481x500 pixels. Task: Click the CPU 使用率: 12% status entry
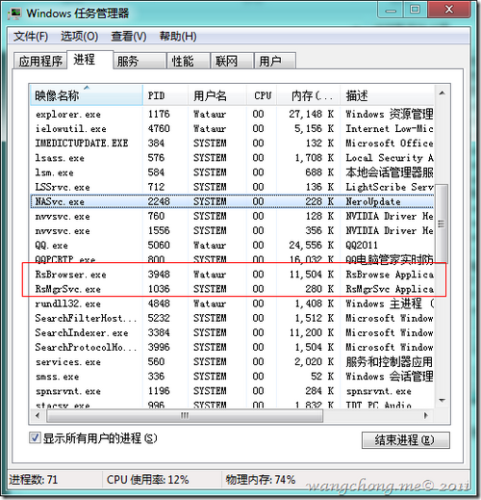148,480
